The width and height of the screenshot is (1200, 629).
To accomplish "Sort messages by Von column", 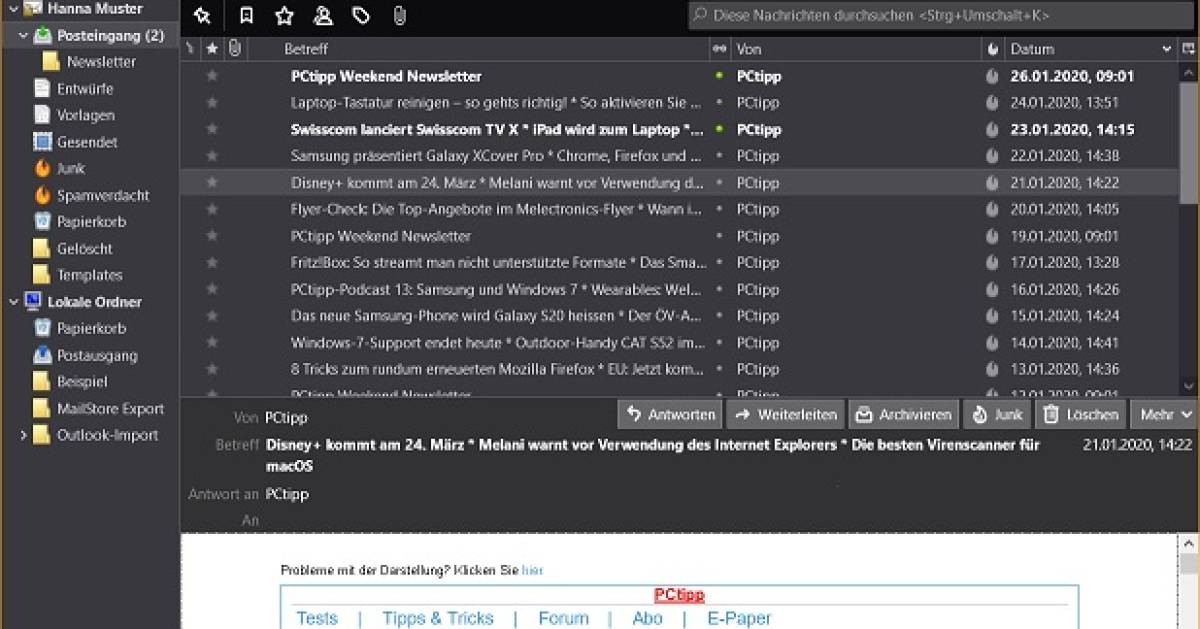I will click(748, 49).
